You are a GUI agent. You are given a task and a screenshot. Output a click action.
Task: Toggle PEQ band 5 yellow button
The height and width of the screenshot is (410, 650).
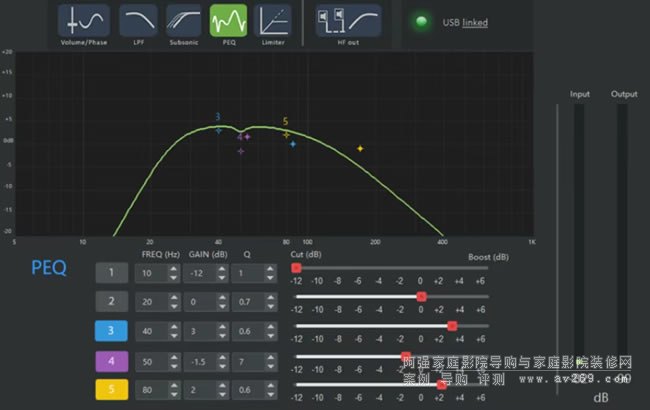pyautogui.click(x=112, y=390)
